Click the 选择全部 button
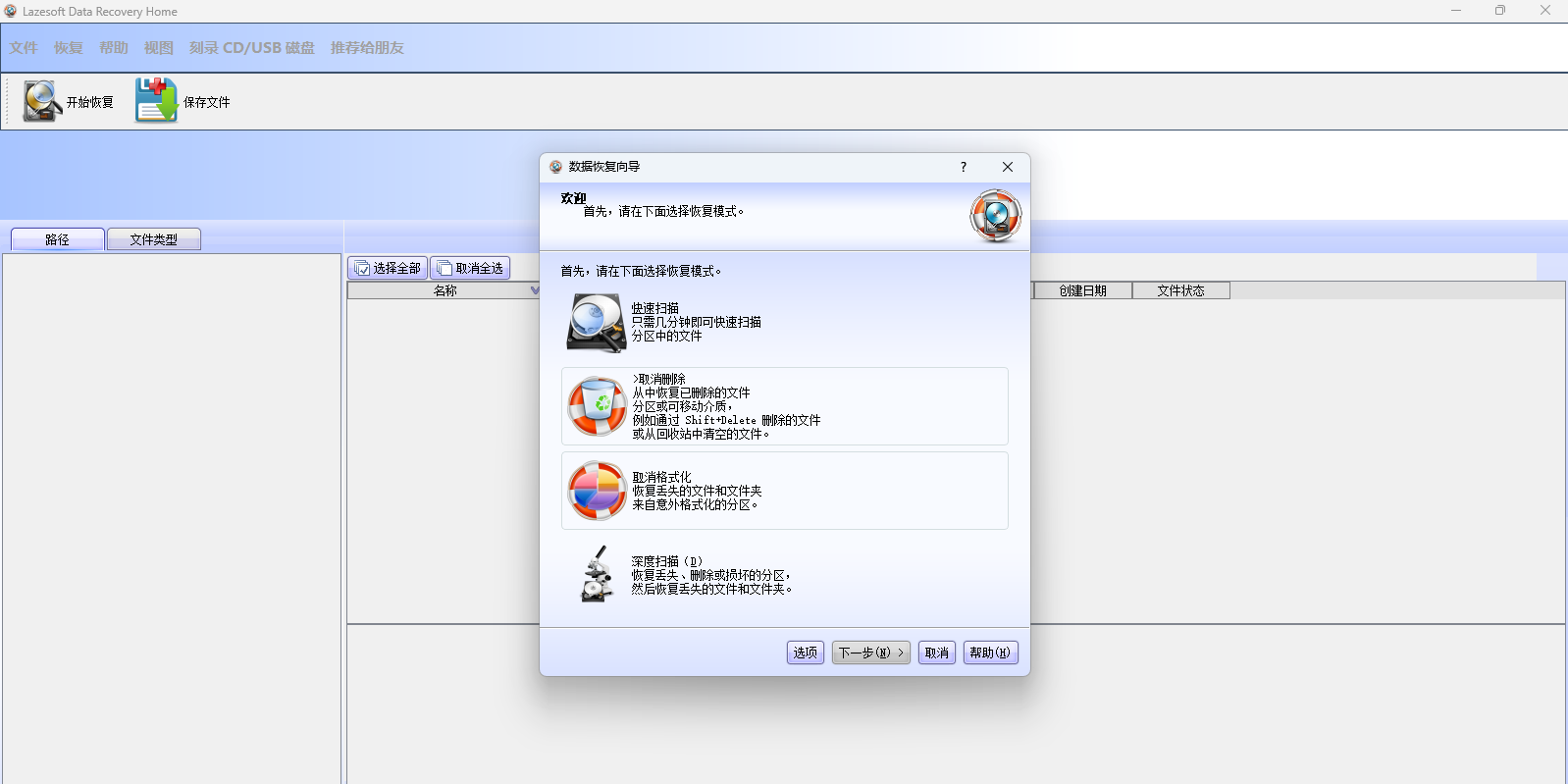The height and width of the screenshot is (784, 1568). (x=388, y=269)
